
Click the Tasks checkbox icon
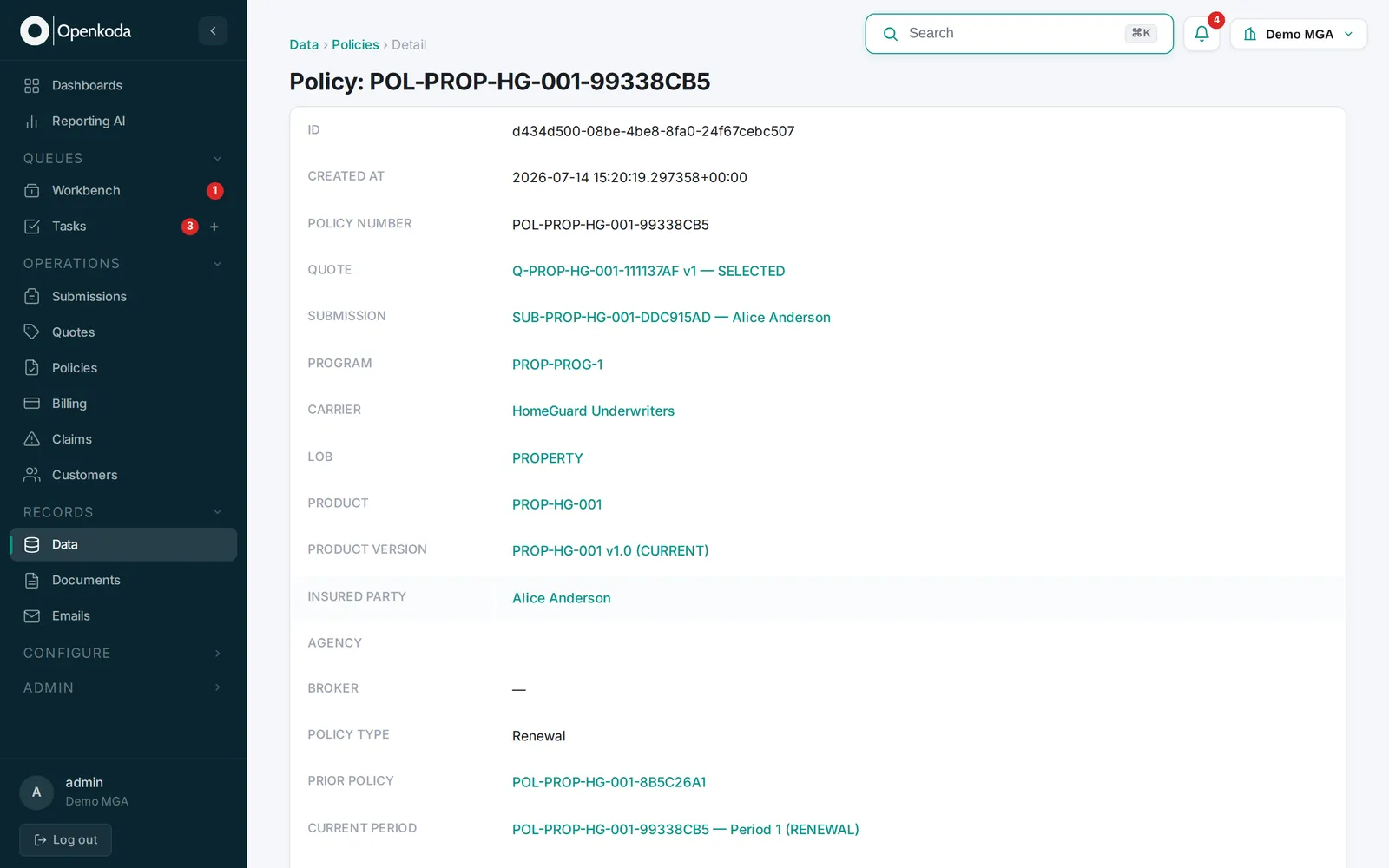click(32, 227)
